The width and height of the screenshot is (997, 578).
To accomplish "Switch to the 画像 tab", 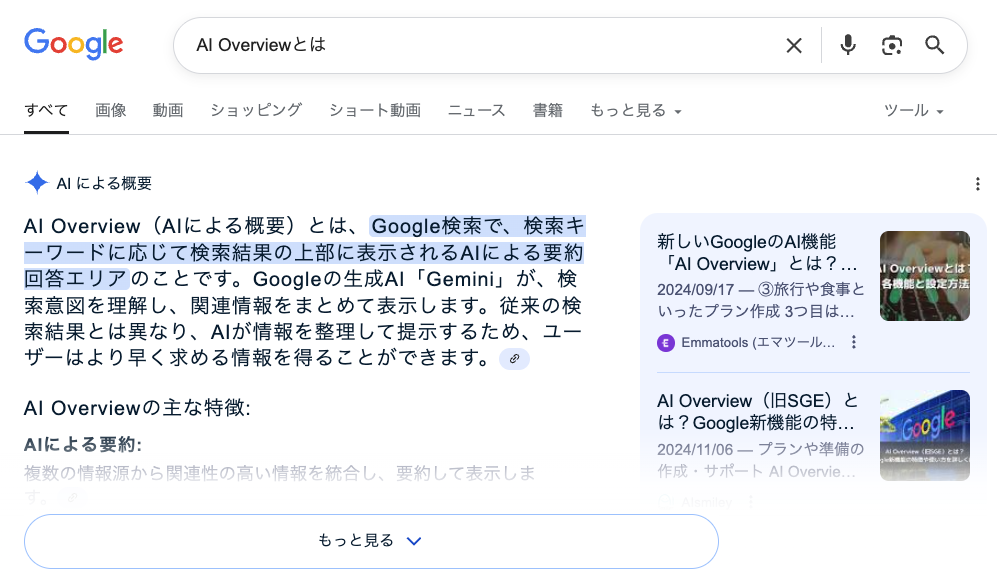I will (111, 111).
